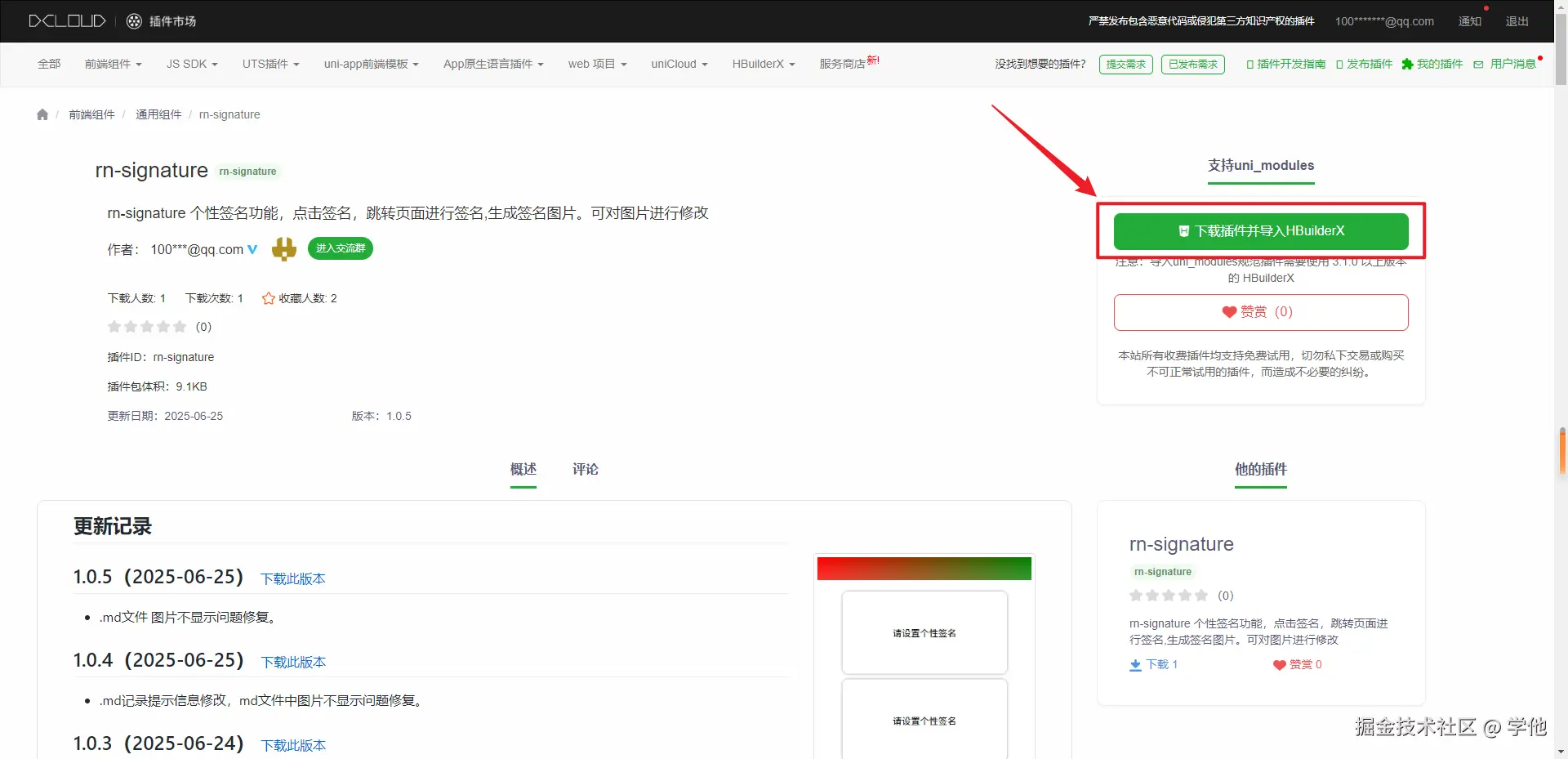
Task: Click the 支持uni_modules heading
Action: (x=1261, y=165)
